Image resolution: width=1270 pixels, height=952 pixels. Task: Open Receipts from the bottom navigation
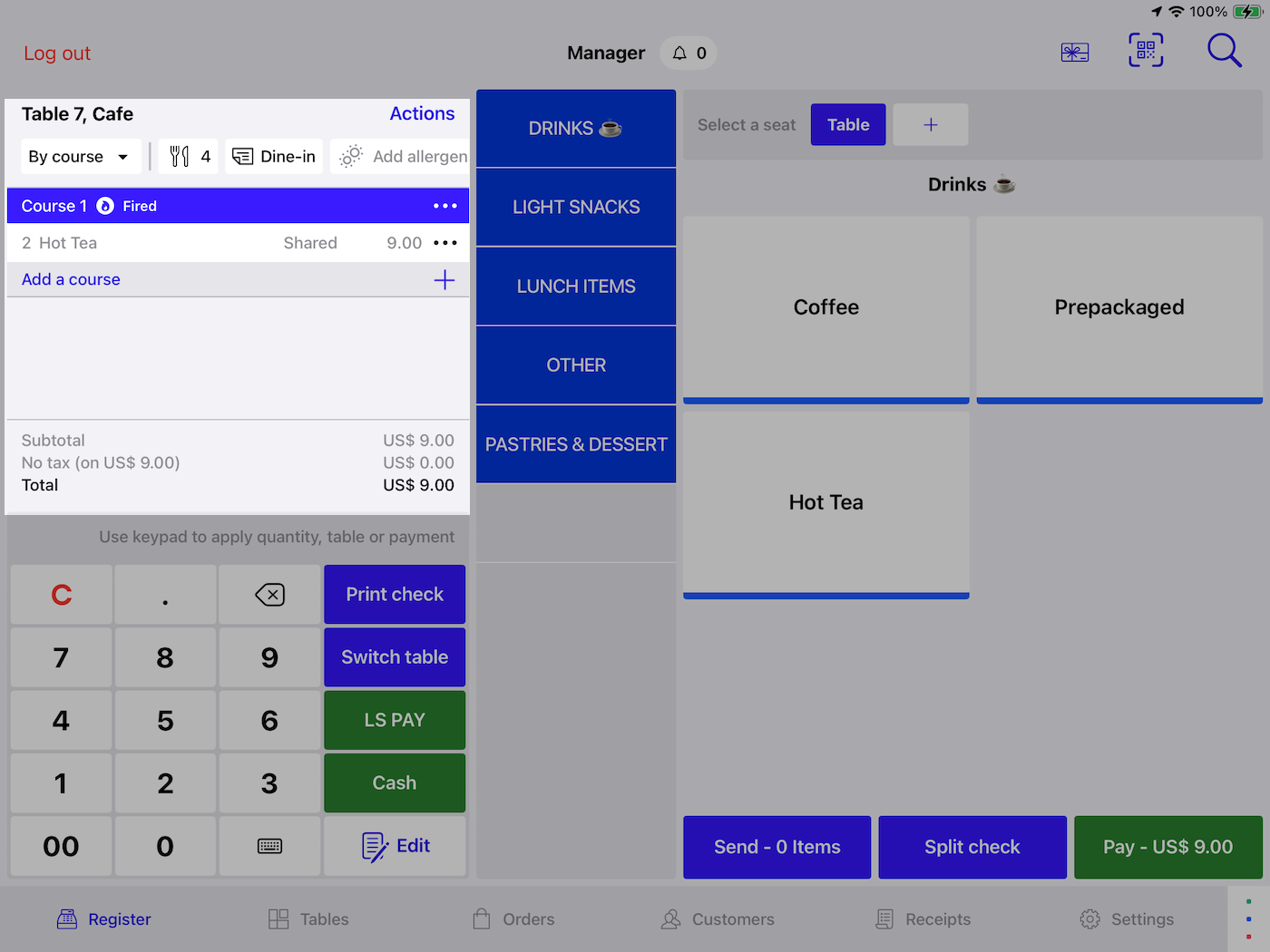923,918
